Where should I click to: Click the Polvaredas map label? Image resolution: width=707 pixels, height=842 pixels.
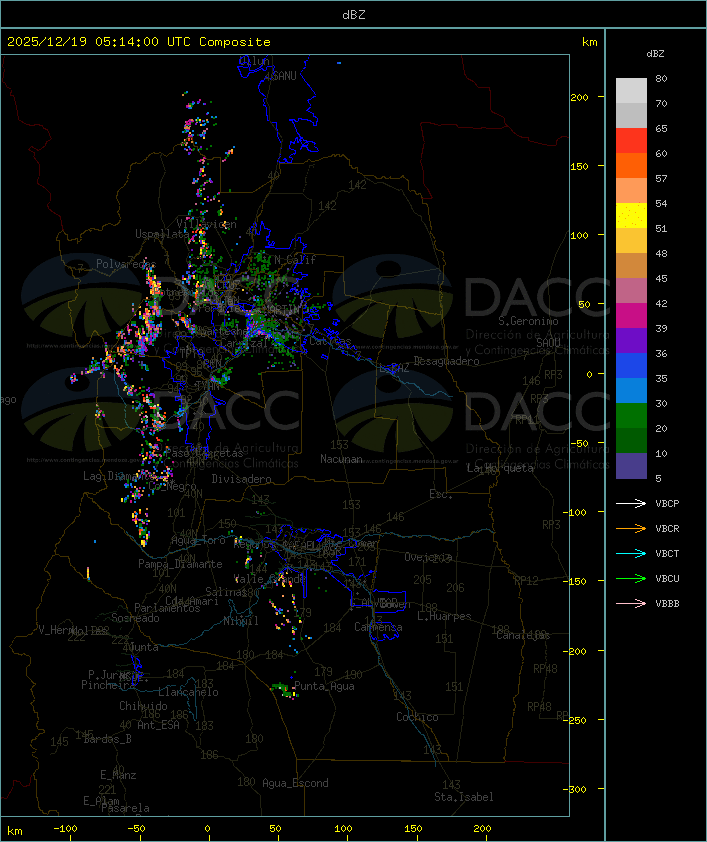coord(126,264)
